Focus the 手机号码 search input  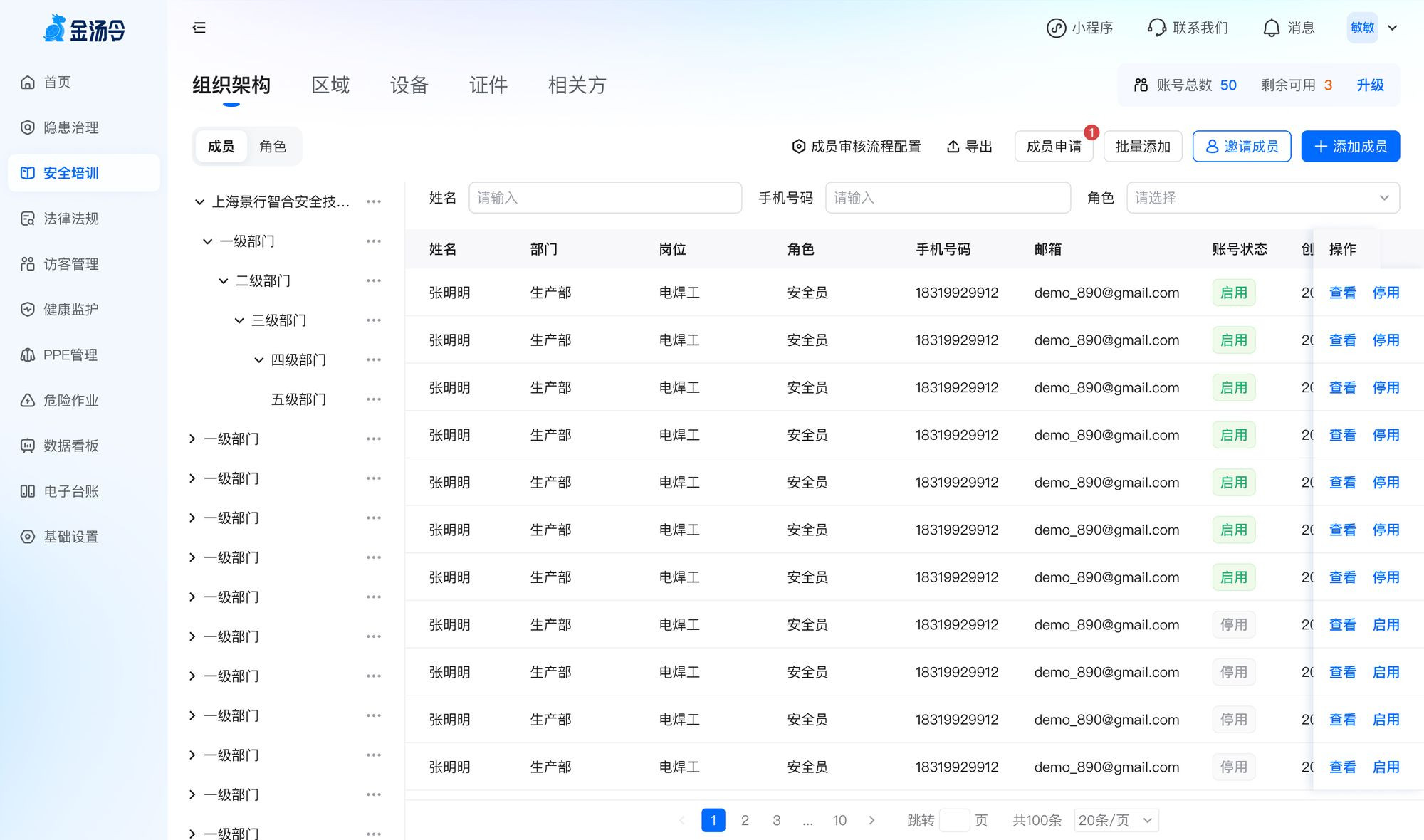(947, 198)
